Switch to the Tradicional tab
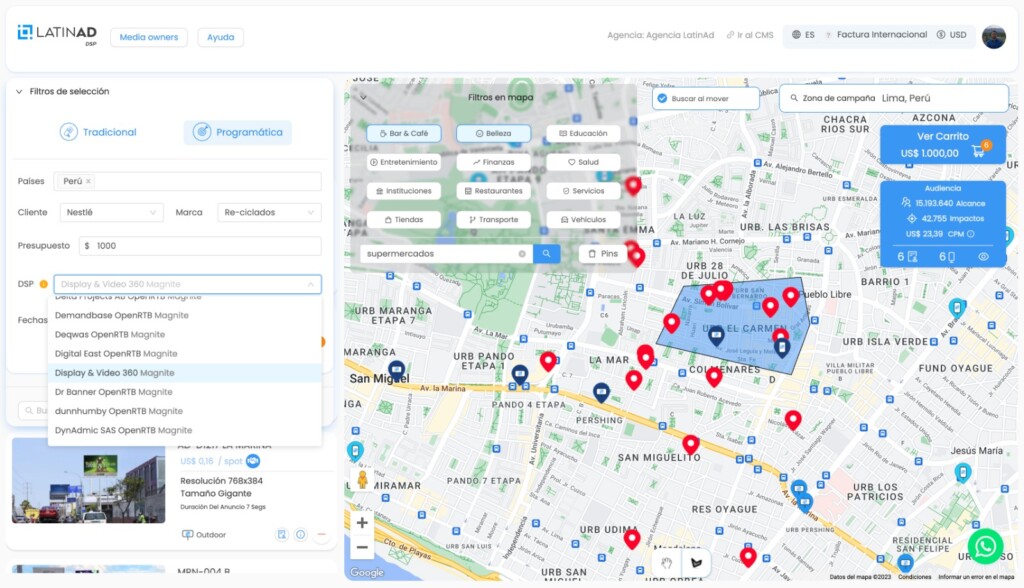 click(x=98, y=132)
